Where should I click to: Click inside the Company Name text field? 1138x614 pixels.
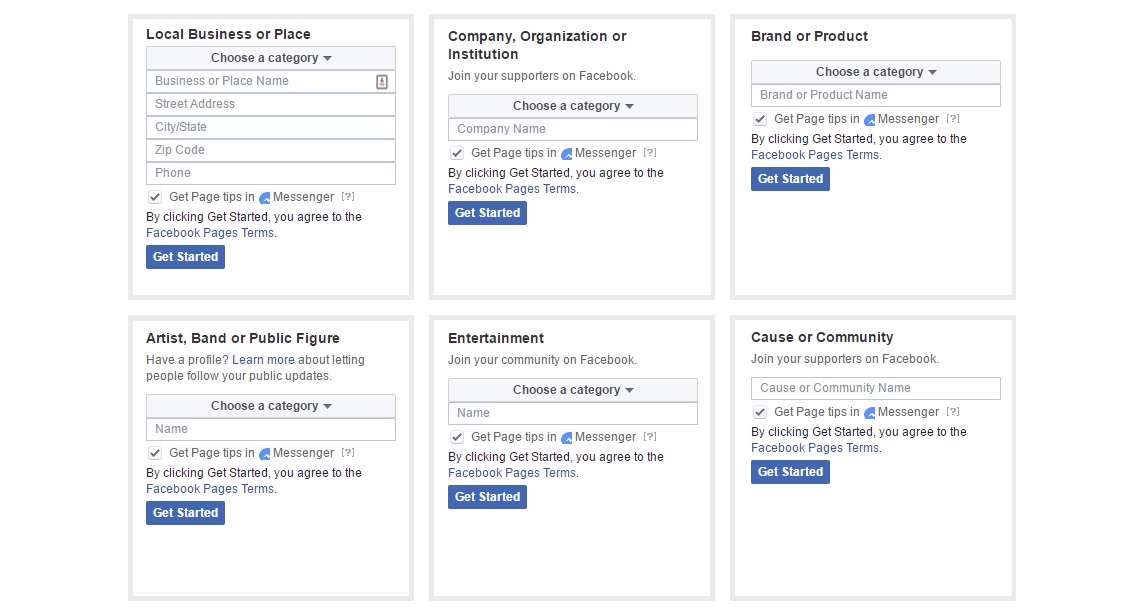(572, 129)
